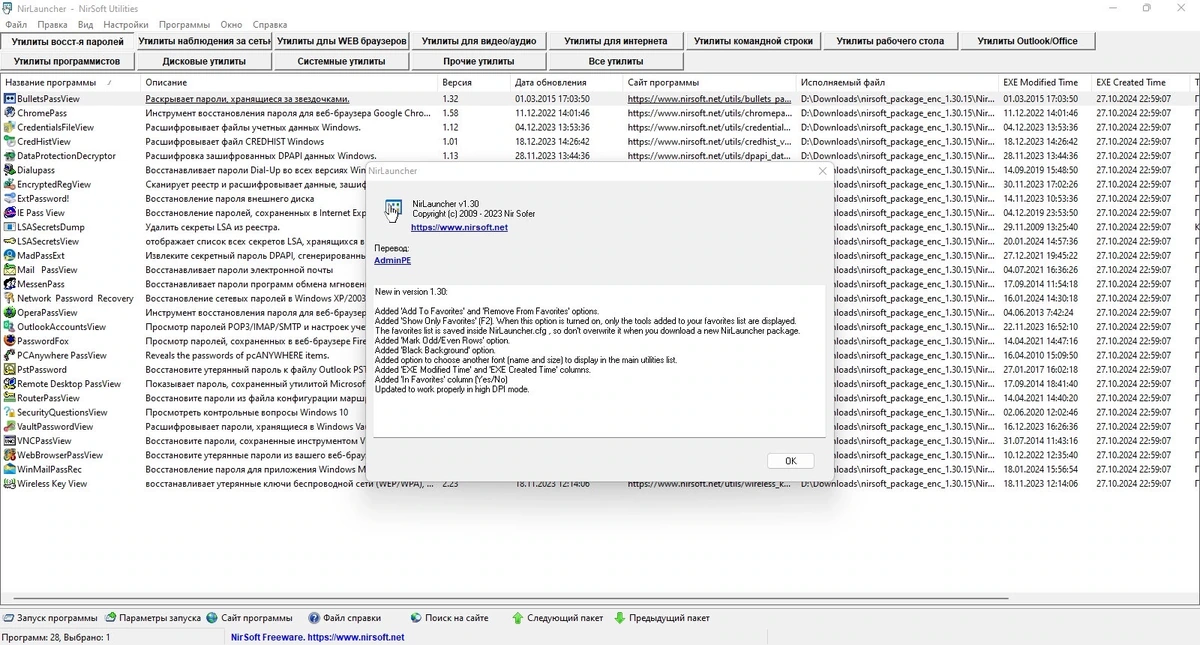Switch to Утилиты рабочего стола tab
Viewport: 1200px width, 645px height.
(x=890, y=41)
